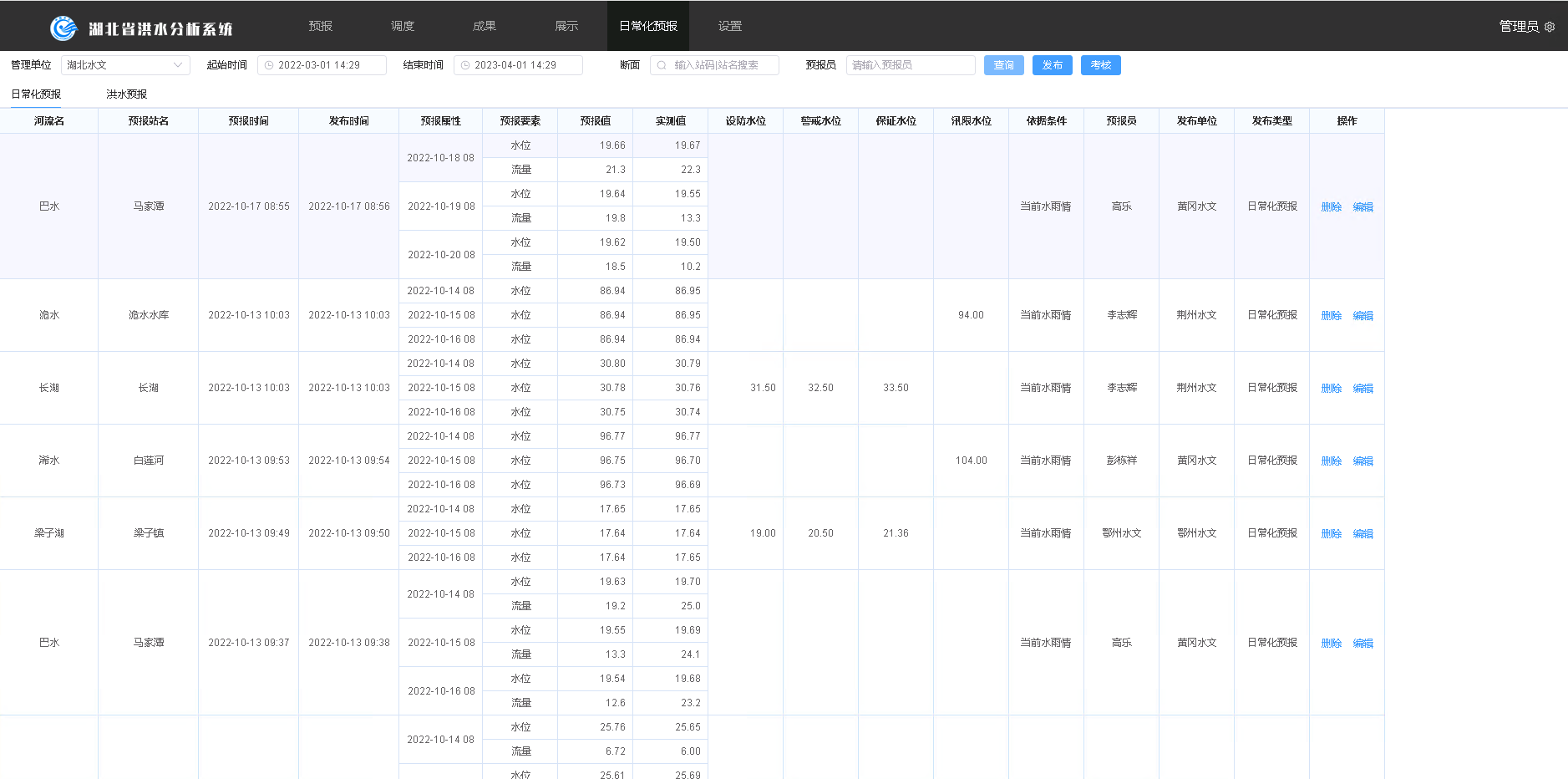
Task: Click 编辑 for 马家潭 2022-10-13 row
Action: pos(1363,644)
